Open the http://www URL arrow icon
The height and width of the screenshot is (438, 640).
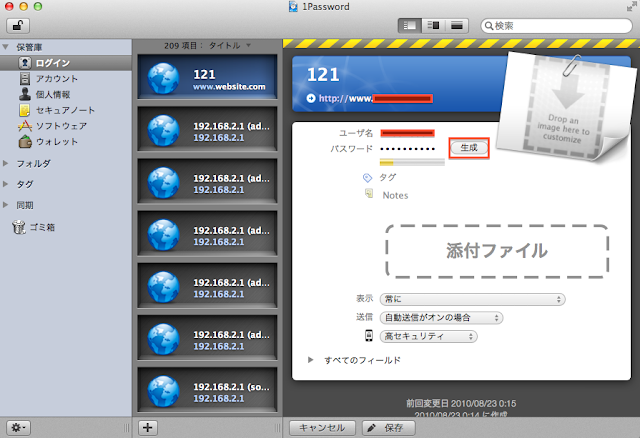[311, 98]
